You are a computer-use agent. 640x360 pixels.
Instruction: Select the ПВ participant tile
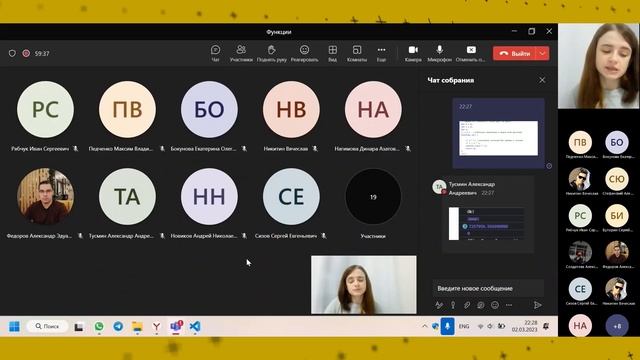coord(127,109)
